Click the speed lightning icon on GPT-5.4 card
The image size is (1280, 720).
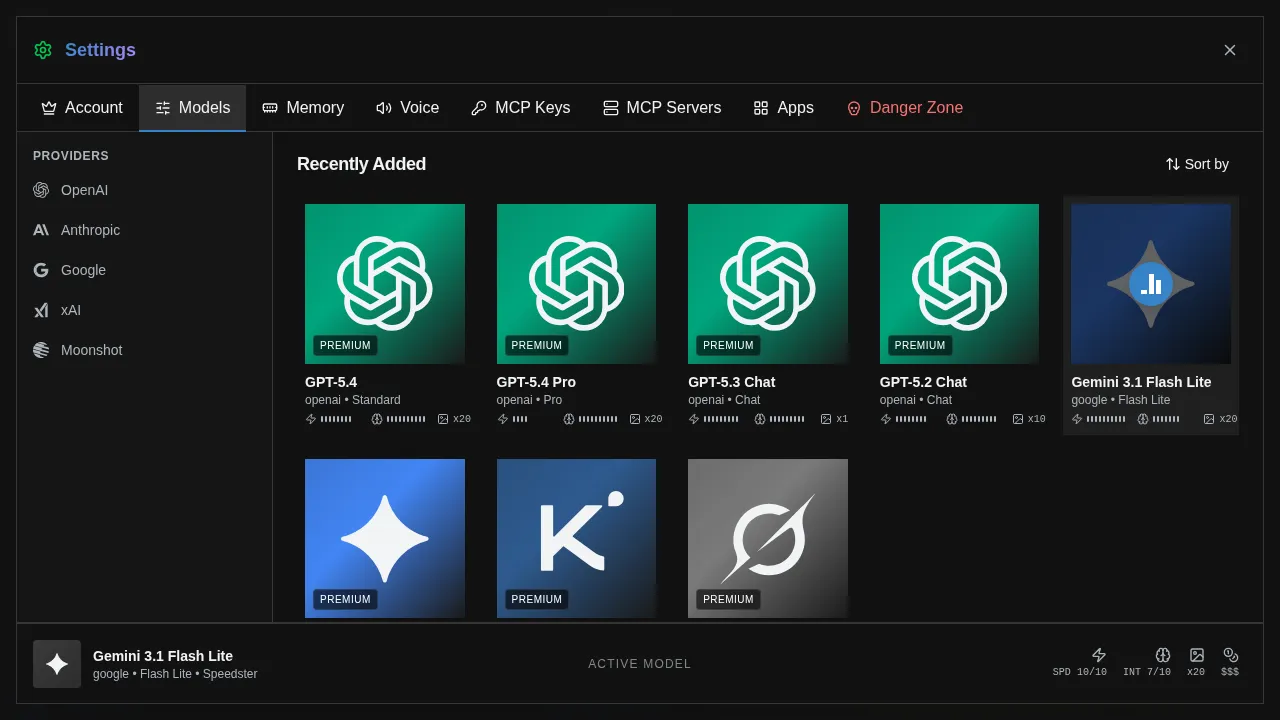(x=310, y=419)
